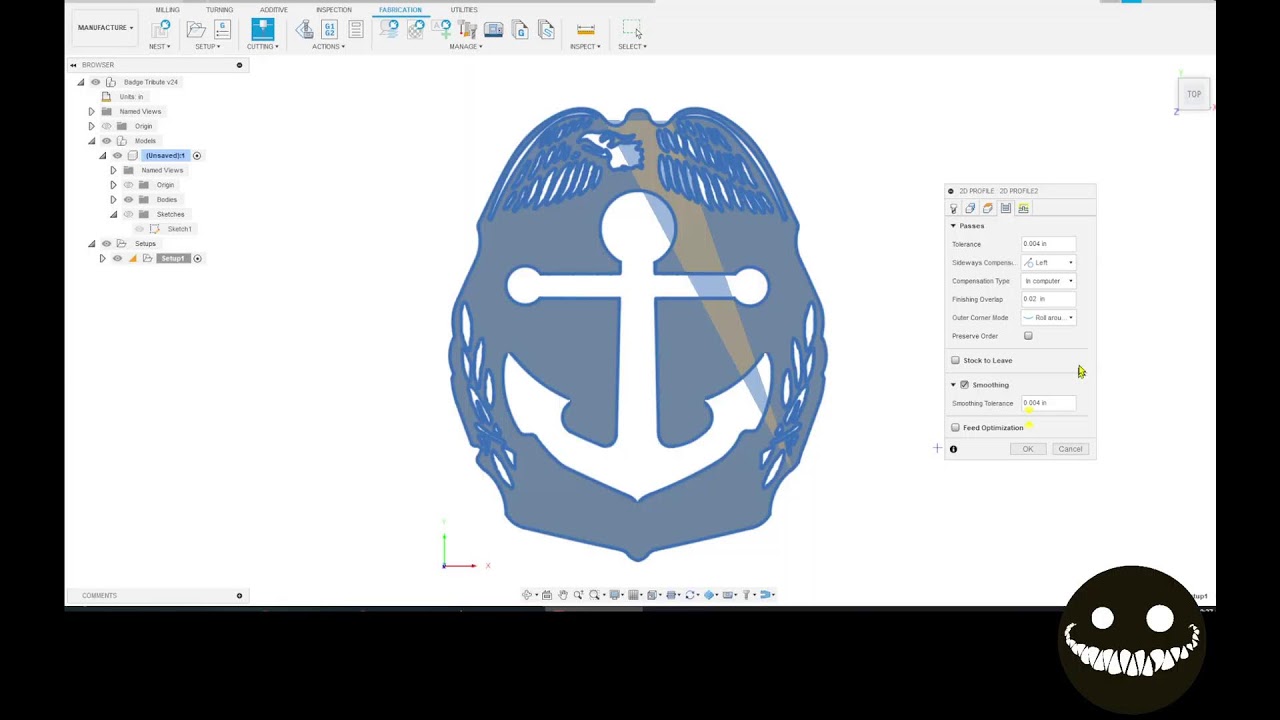The height and width of the screenshot is (720, 1280).
Task: Switch to the ADDITIVE tab
Action: (x=274, y=10)
